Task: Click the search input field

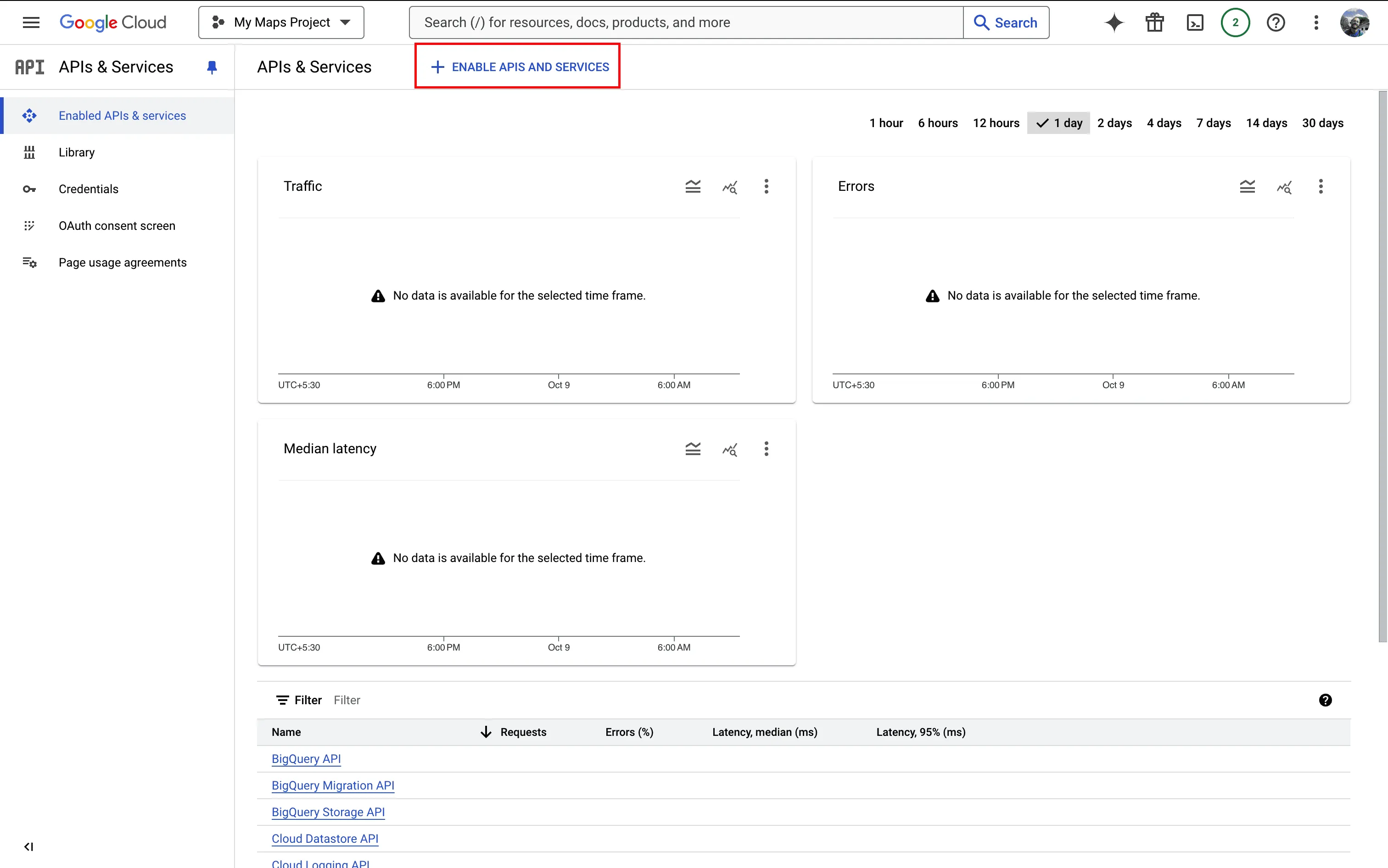Action: (686, 22)
